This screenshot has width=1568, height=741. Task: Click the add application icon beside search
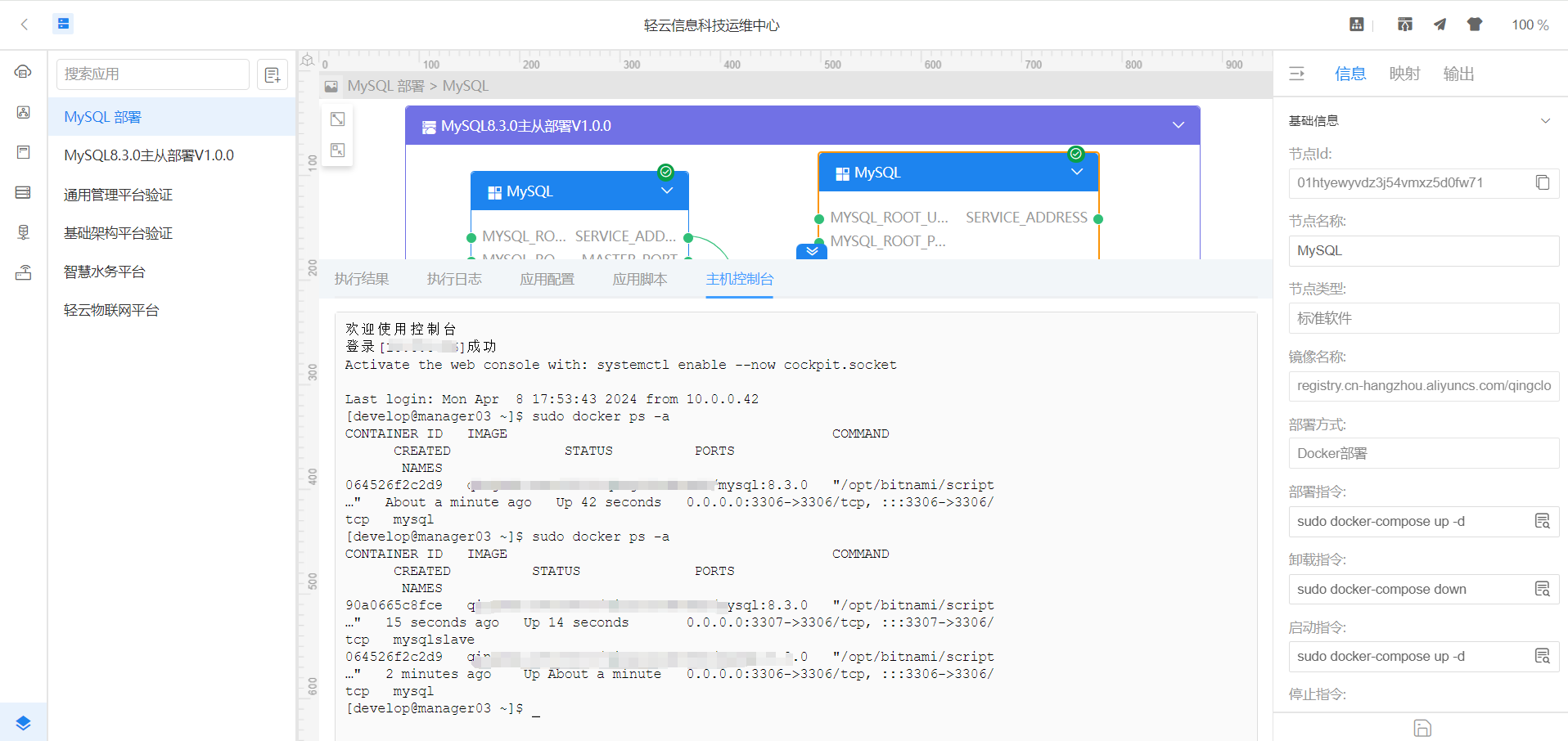click(273, 74)
